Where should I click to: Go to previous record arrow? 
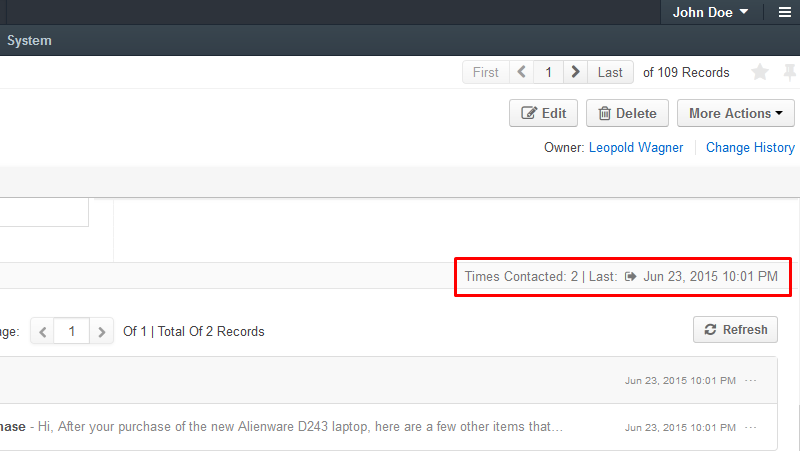tap(521, 72)
